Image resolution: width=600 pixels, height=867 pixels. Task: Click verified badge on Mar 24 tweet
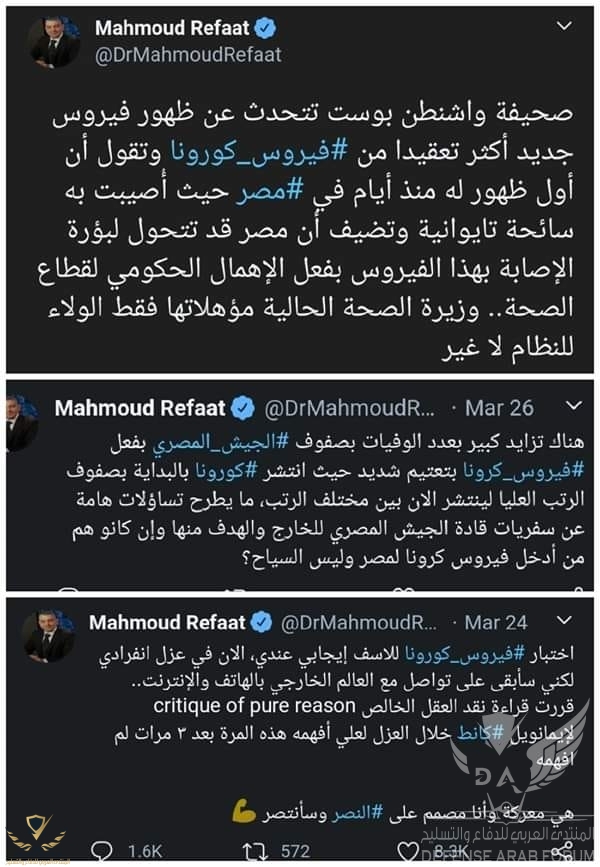262,623
